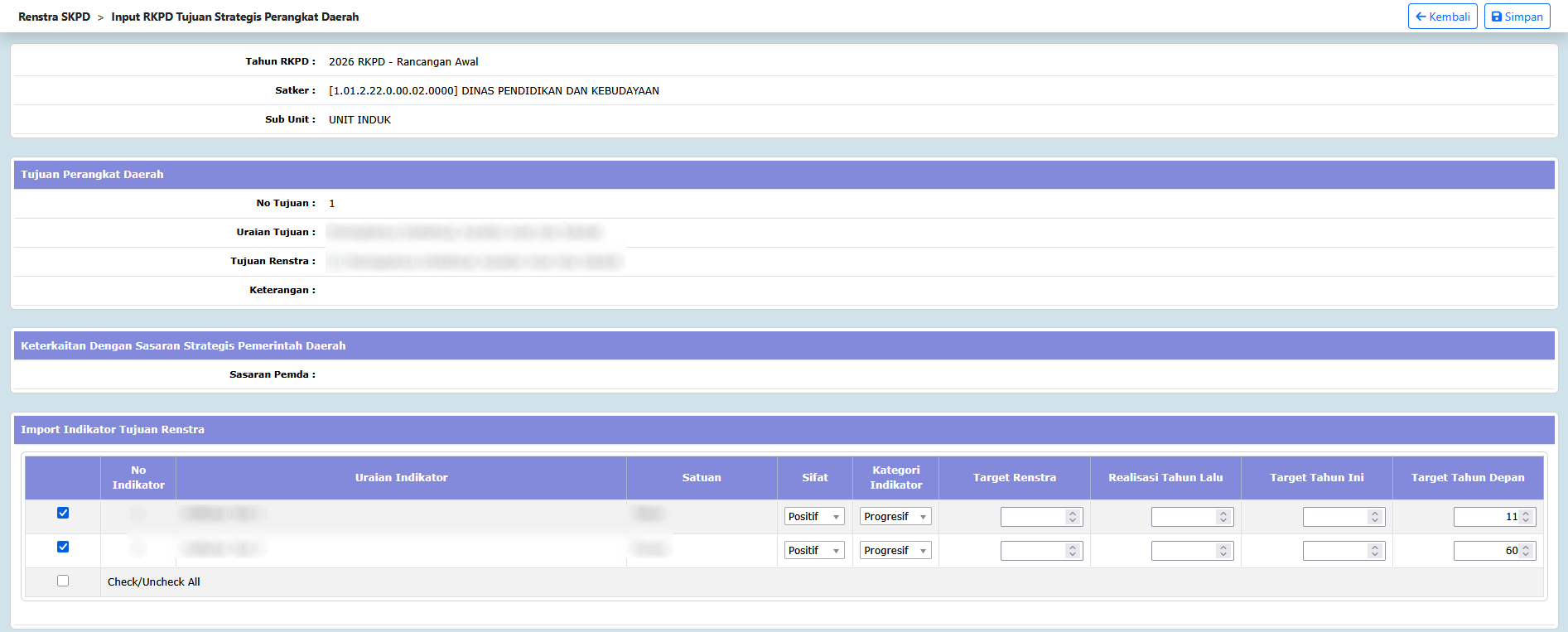Expand second row Progresif category dropdown
The height and width of the screenshot is (632, 1568).
(895, 551)
